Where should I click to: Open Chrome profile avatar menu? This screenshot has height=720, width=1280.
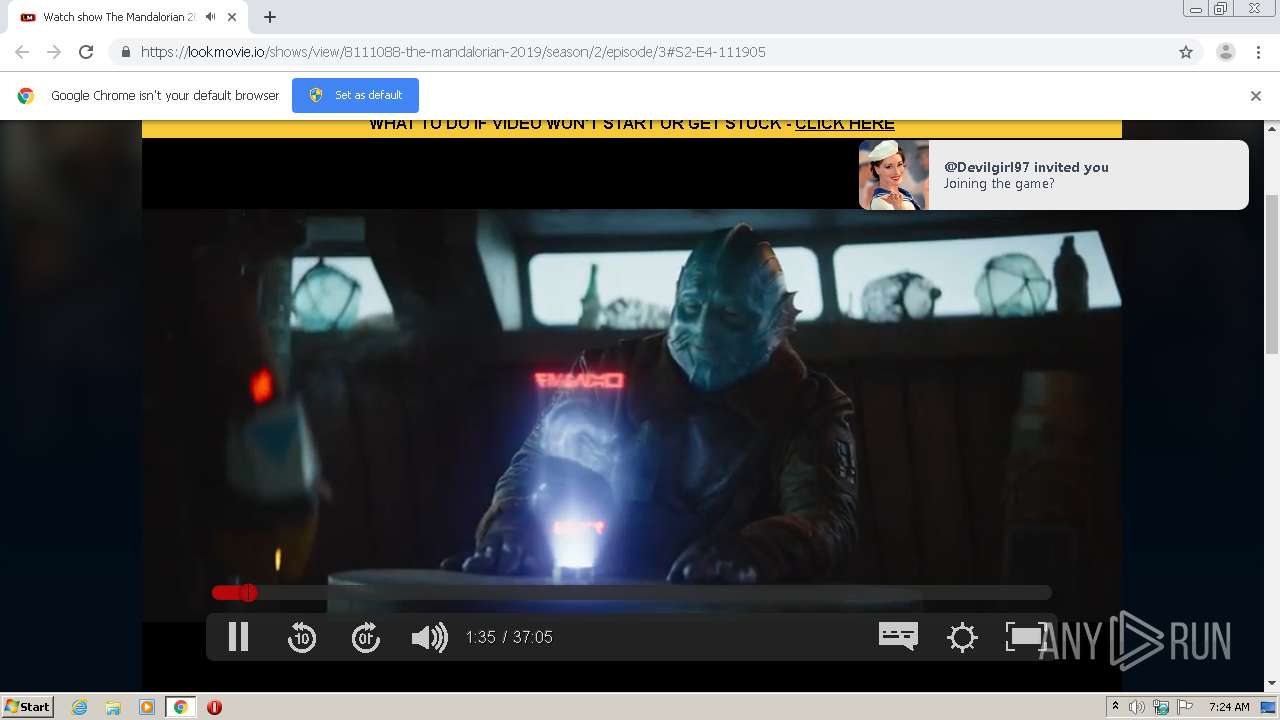1225,52
